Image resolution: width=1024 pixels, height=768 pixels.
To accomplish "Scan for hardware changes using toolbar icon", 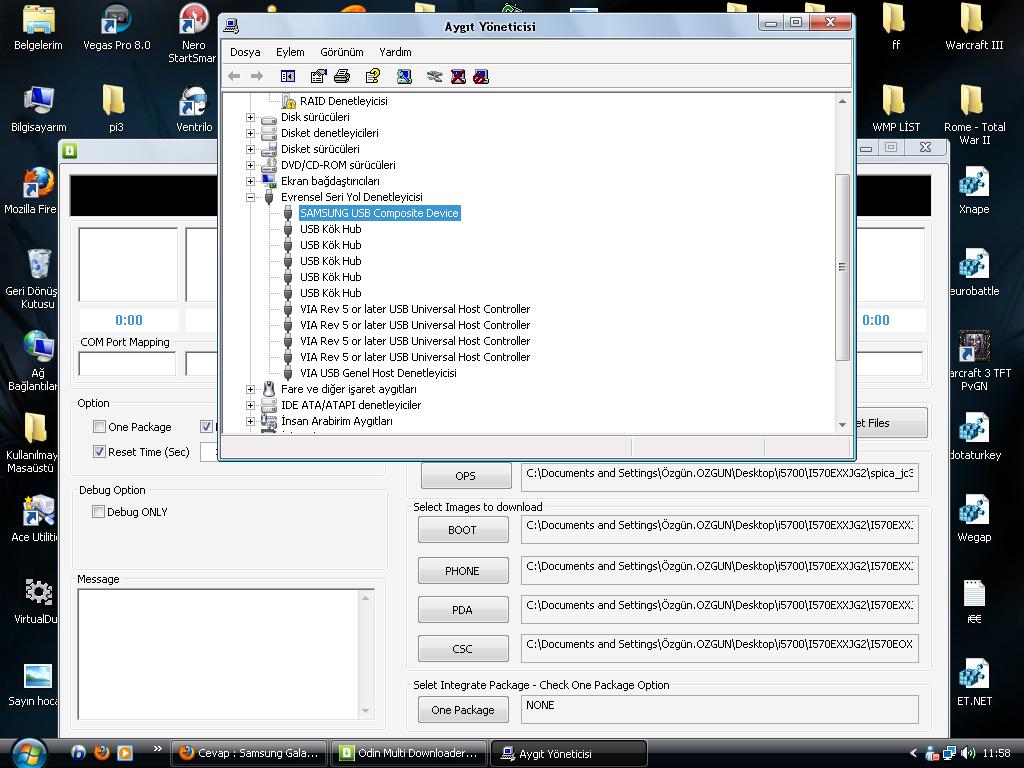I will [404, 76].
